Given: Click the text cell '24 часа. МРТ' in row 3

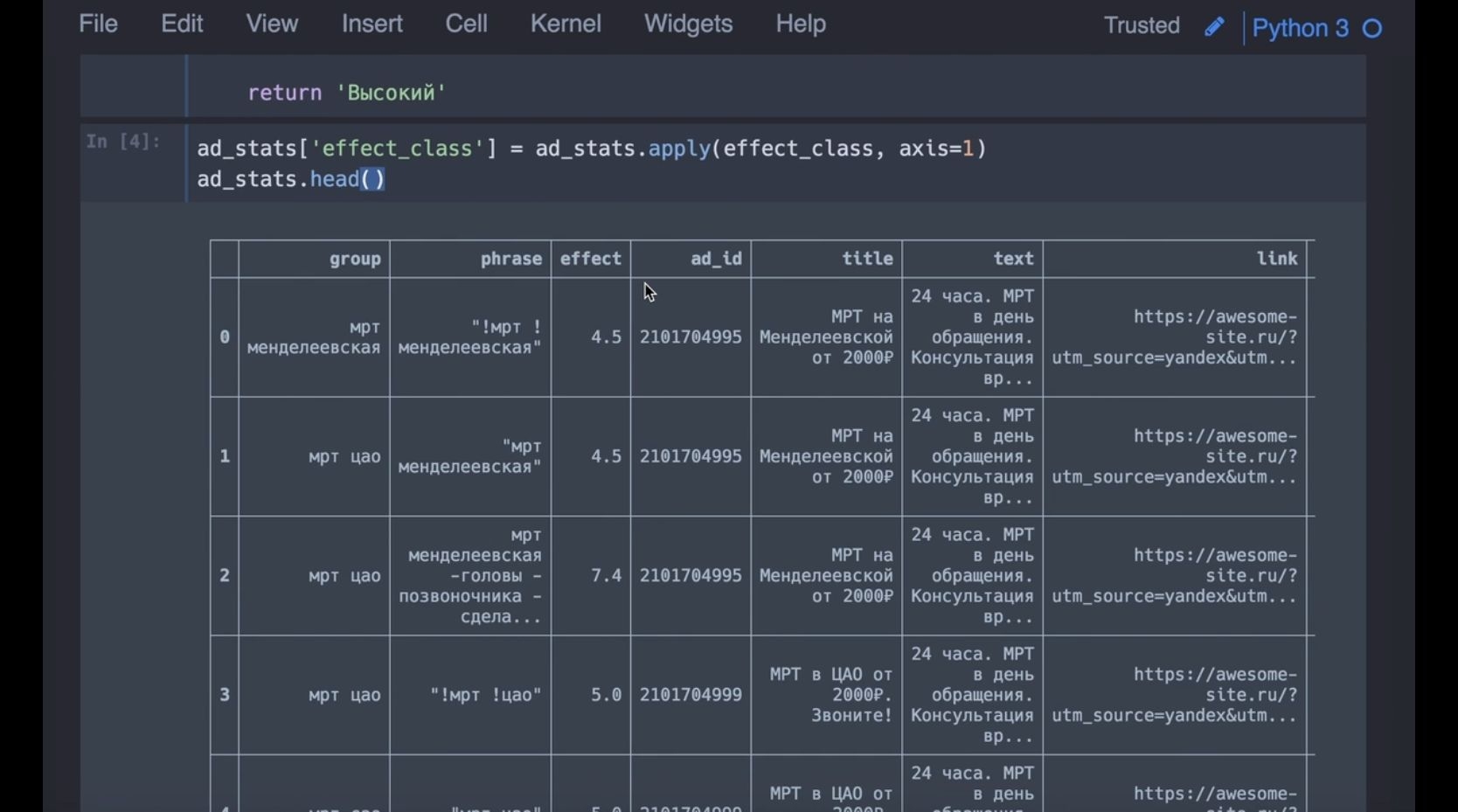Looking at the screenshot, I should coord(973,695).
